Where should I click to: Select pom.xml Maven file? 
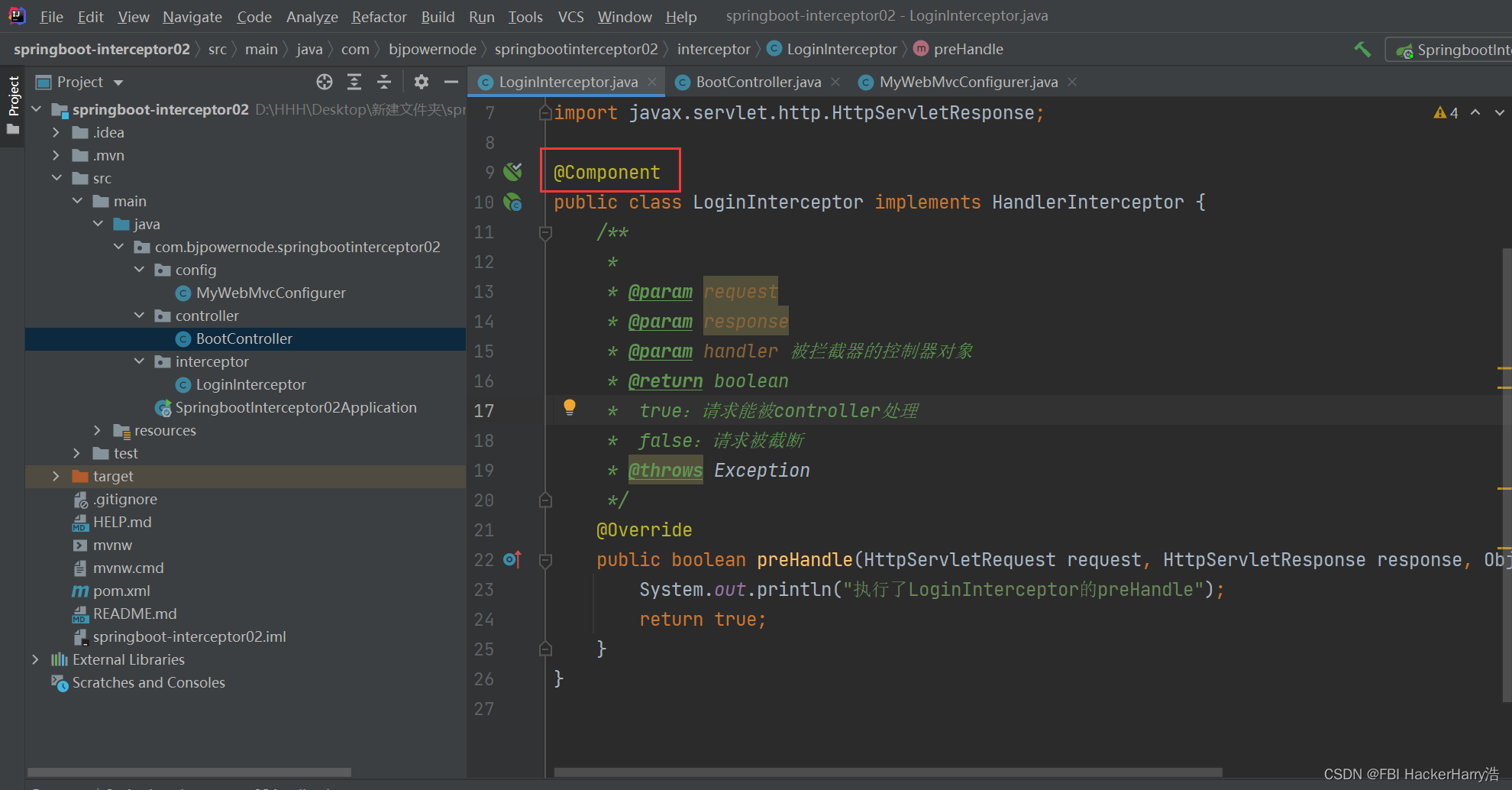pos(121,591)
